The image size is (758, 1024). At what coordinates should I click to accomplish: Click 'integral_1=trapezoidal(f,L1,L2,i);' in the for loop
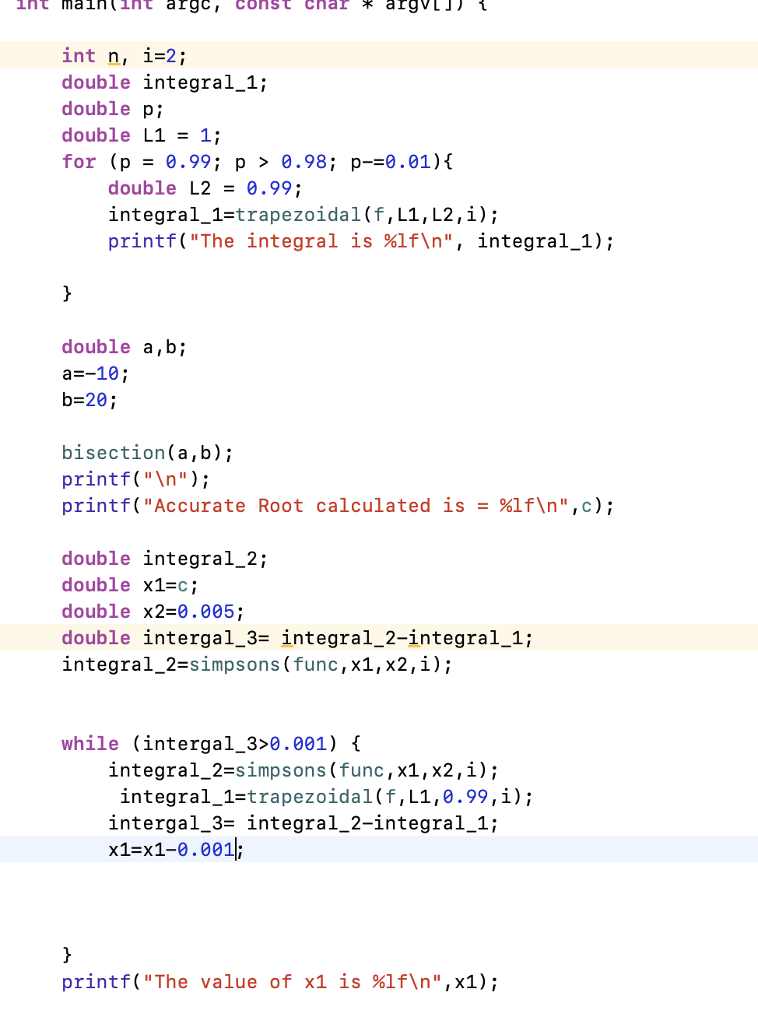point(304,214)
